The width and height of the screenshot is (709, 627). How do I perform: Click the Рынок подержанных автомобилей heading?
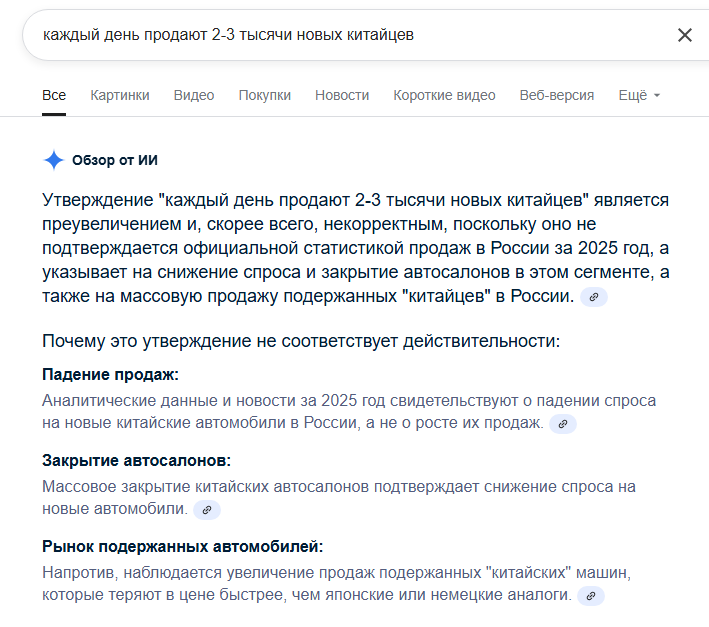[183, 547]
